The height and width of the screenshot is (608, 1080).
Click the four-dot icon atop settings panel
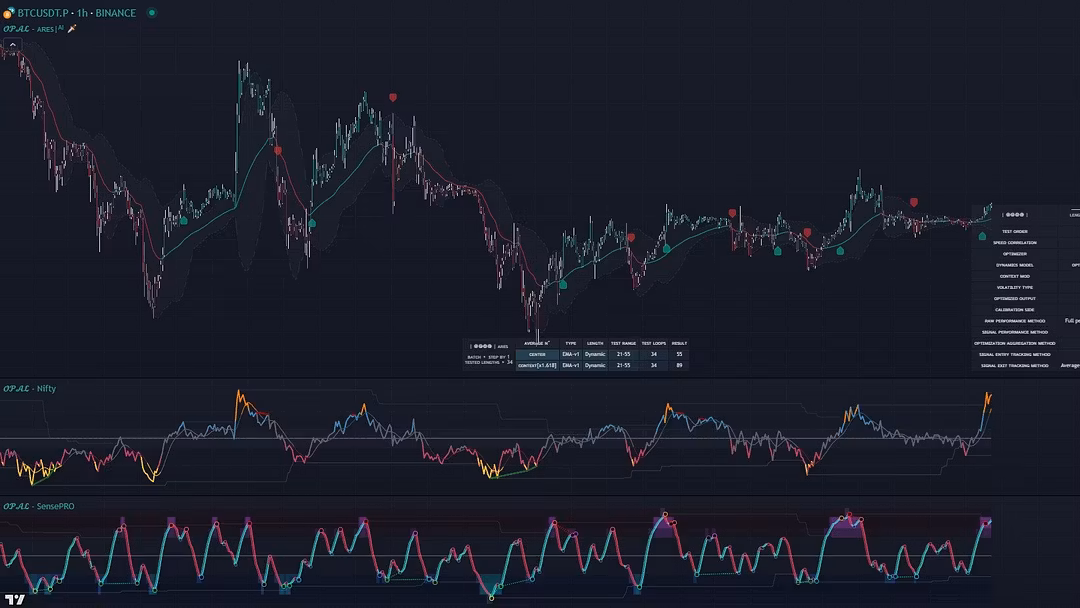(x=1014, y=214)
